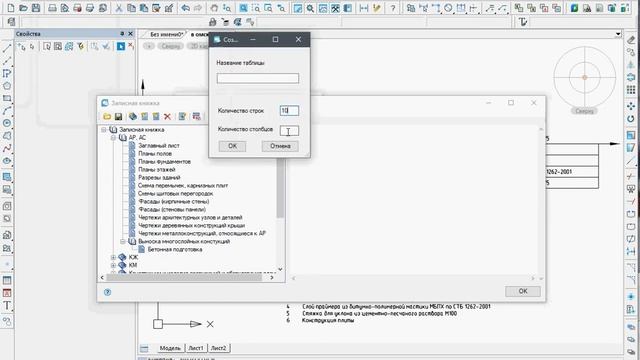The height and width of the screenshot is (360, 640).
Task: Click the Print icon in top toolbar
Action: click(x=52, y=8)
